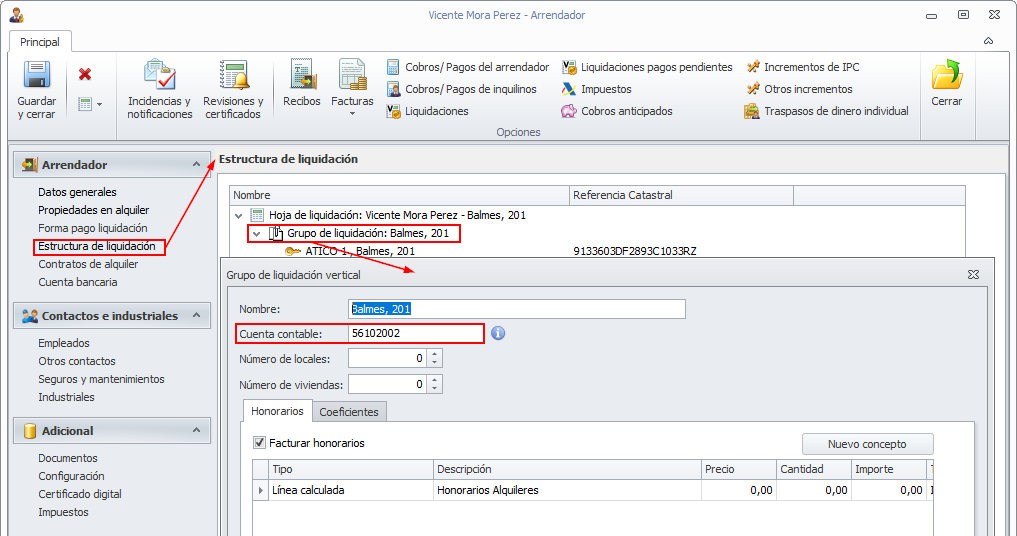Collapse the Adicional panel
The width and height of the screenshot is (1017, 536).
pyautogui.click(x=196, y=430)
